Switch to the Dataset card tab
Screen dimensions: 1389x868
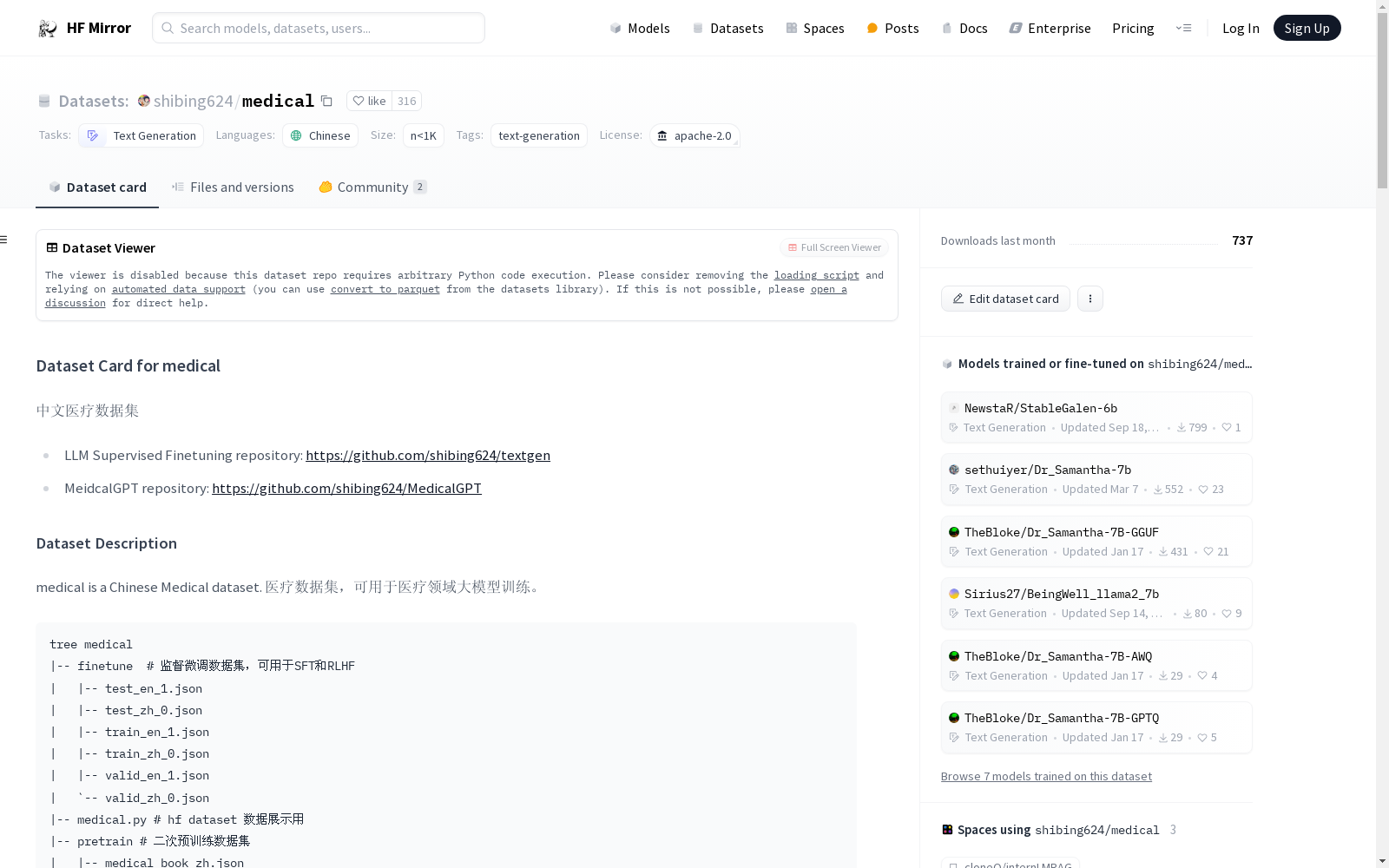(97, 187)
